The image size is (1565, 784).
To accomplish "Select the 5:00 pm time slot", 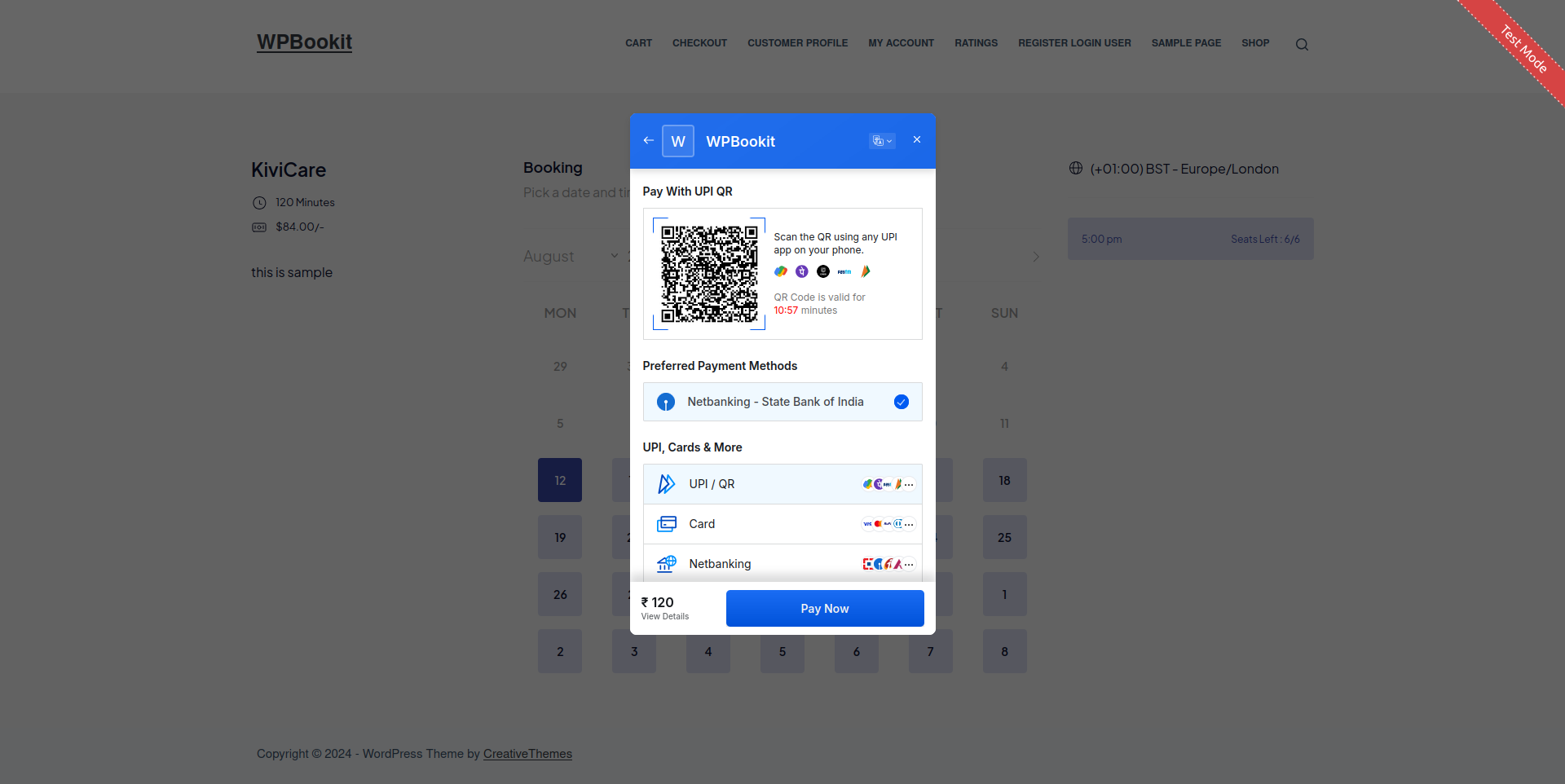I will [1191, 239].
